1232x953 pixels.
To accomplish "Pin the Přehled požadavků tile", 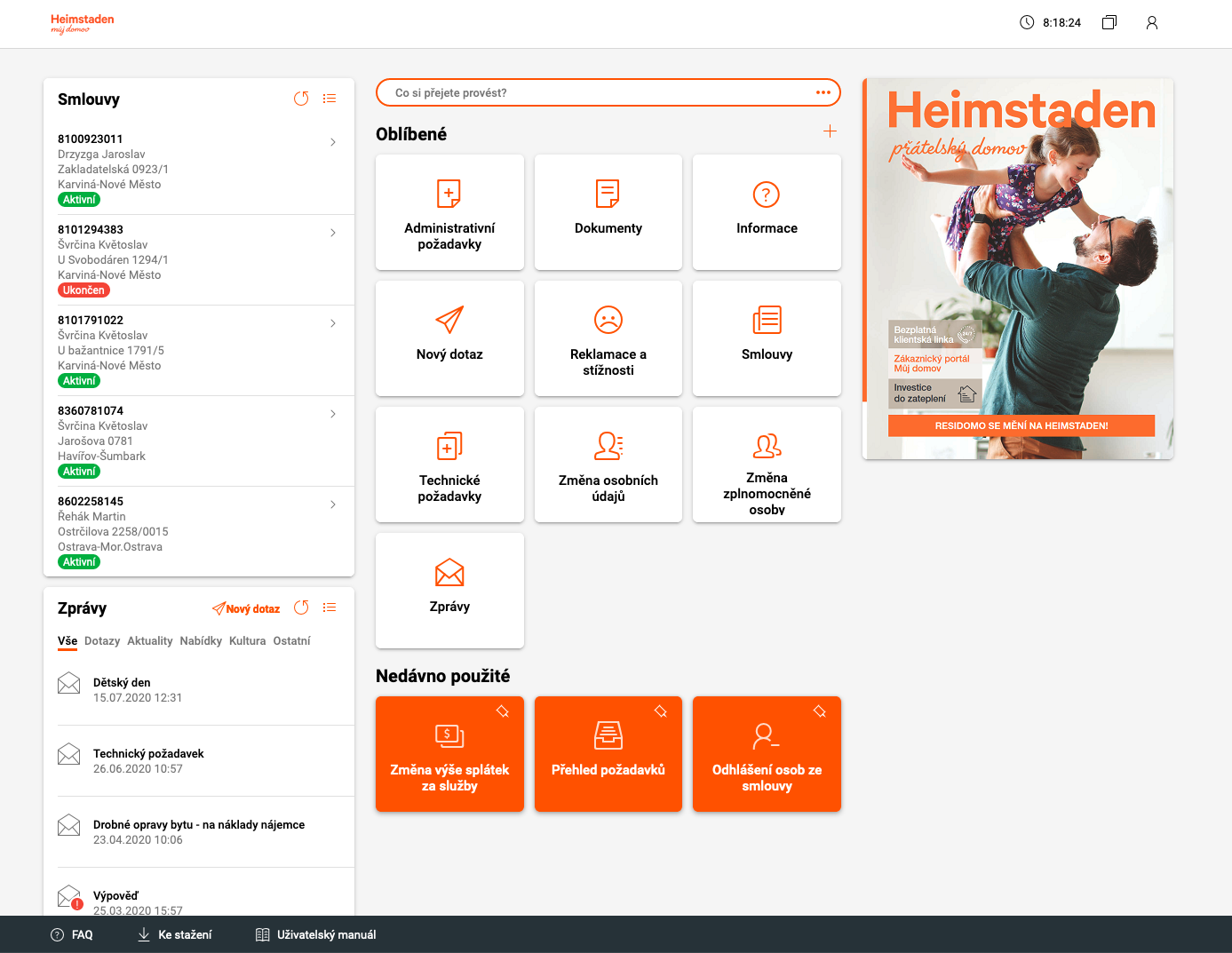I will pos(661,711).
